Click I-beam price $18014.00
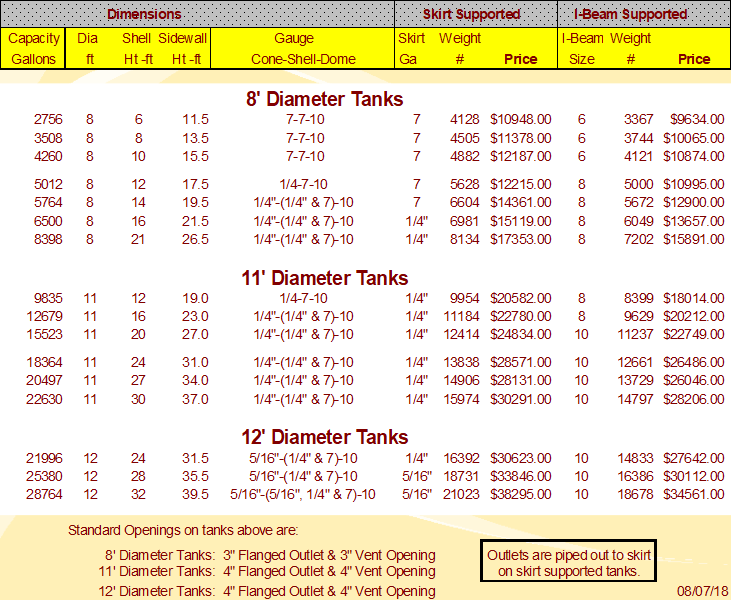 pyautogui.click(x=694, y=298)
